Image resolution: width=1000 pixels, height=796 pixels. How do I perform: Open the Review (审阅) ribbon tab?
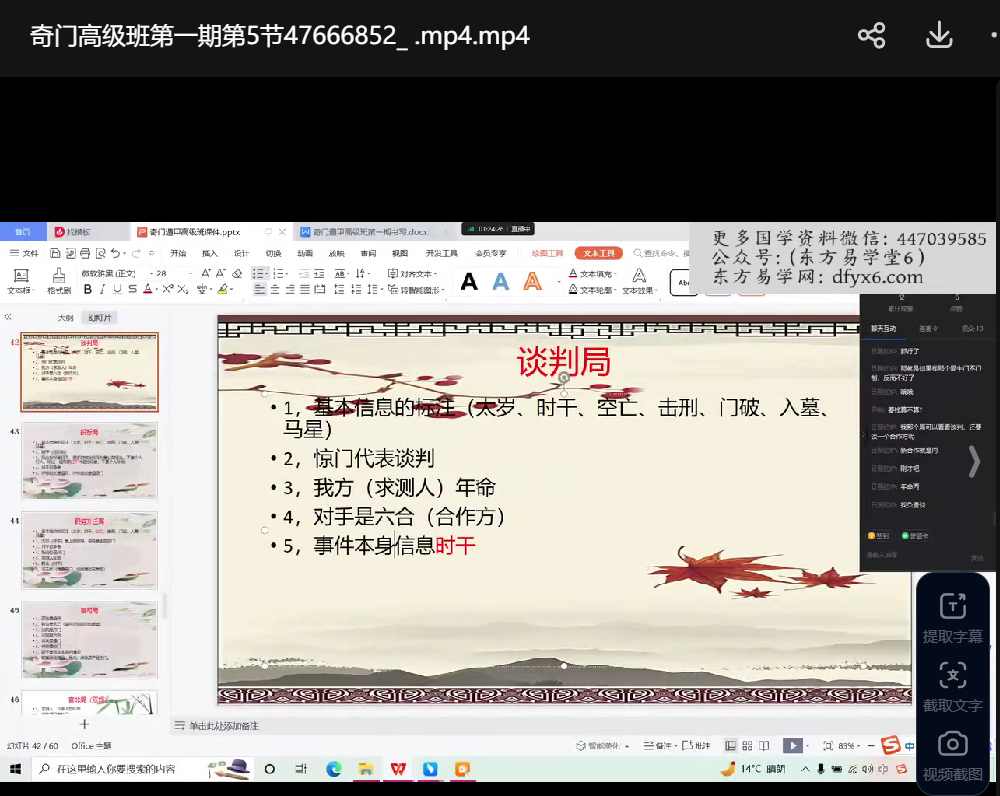tap(368, 253)
